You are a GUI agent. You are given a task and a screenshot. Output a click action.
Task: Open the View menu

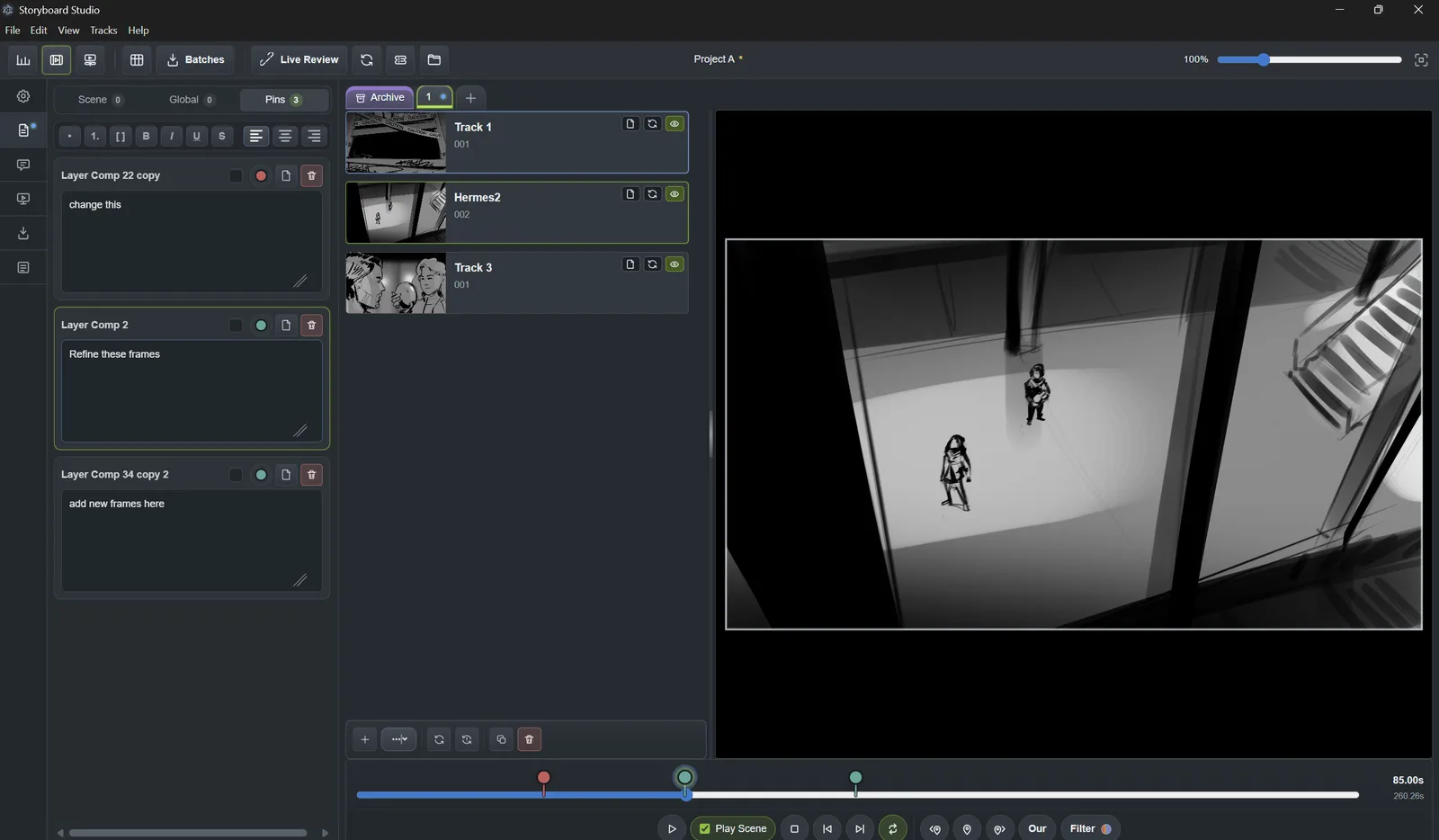(68, 31)
